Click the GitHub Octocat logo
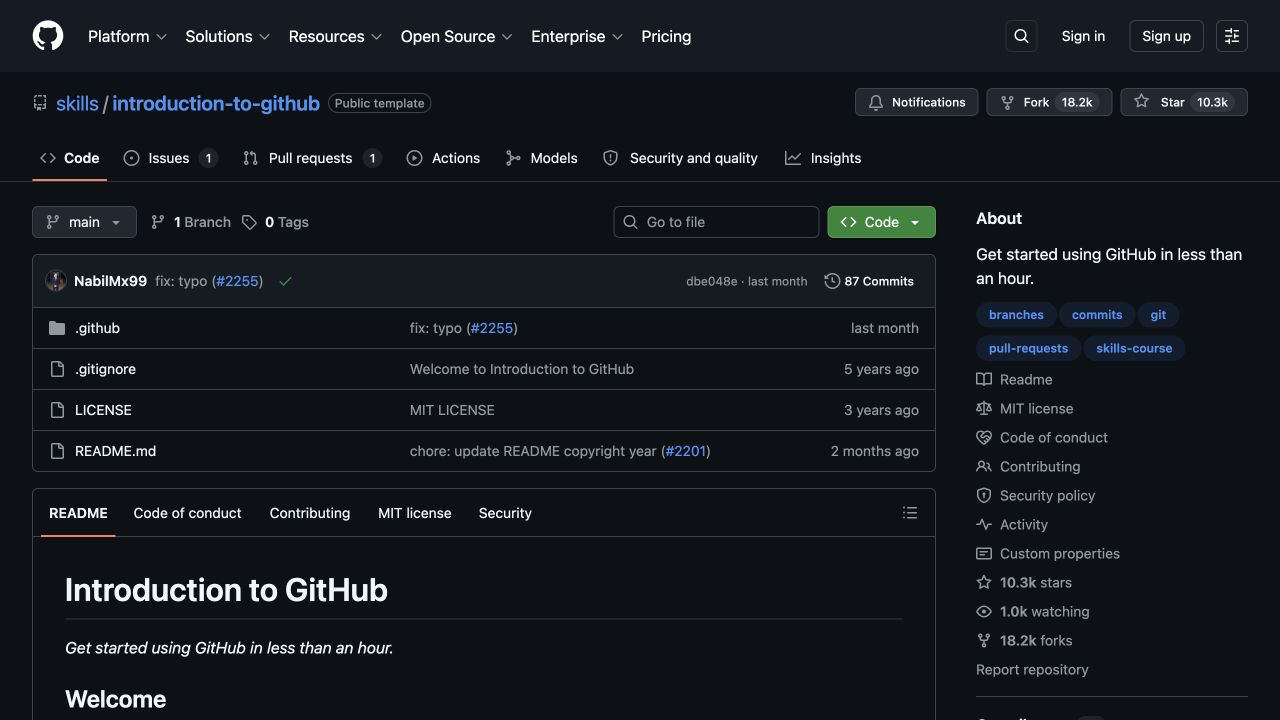This screenshot has width=1280, height=720. [48, 36]
